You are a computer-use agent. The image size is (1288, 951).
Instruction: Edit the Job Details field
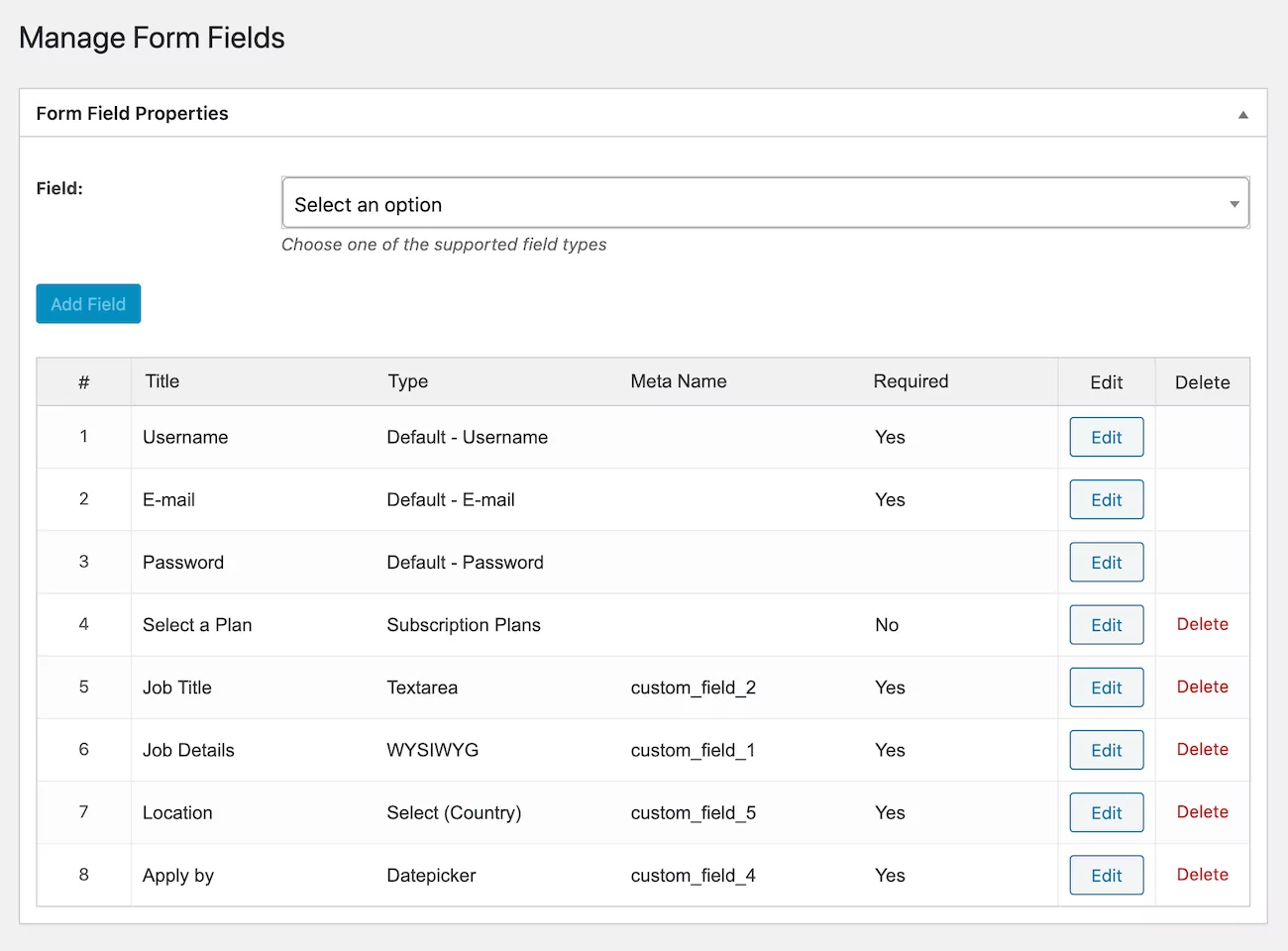click(x=1106, y=750)
